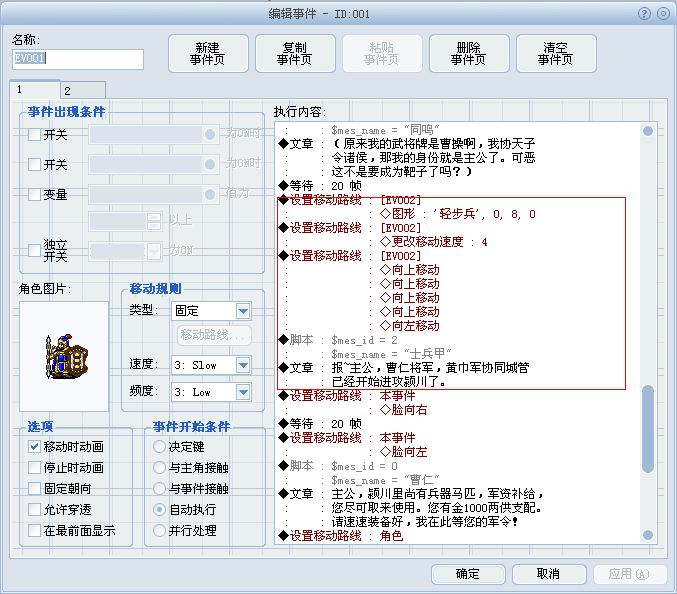Click the 新建事件页 button
This screenshot has width=677, height=594.
(208, 54)
